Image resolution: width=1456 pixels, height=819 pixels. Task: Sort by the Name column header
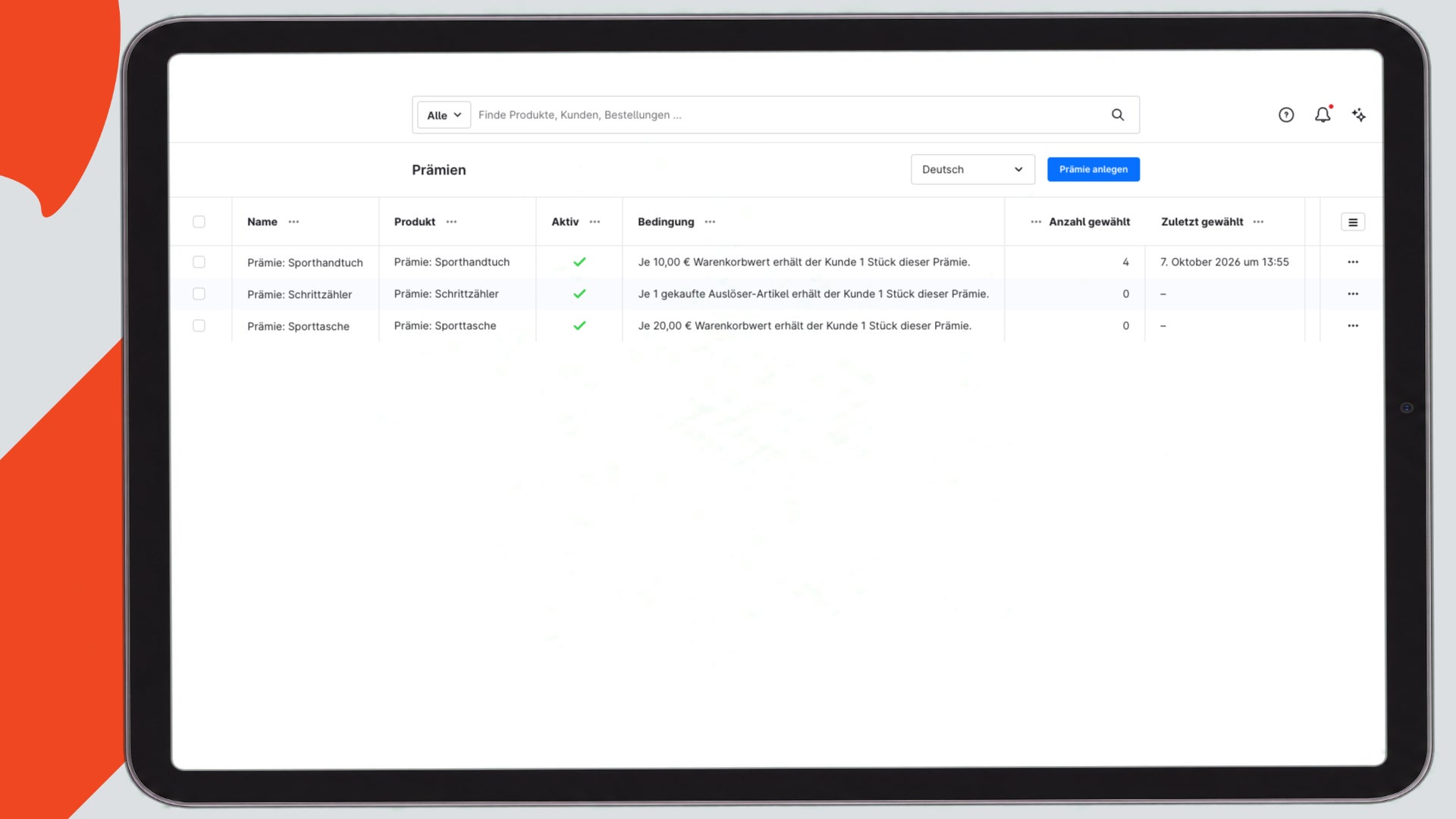(x=262, y=222)
